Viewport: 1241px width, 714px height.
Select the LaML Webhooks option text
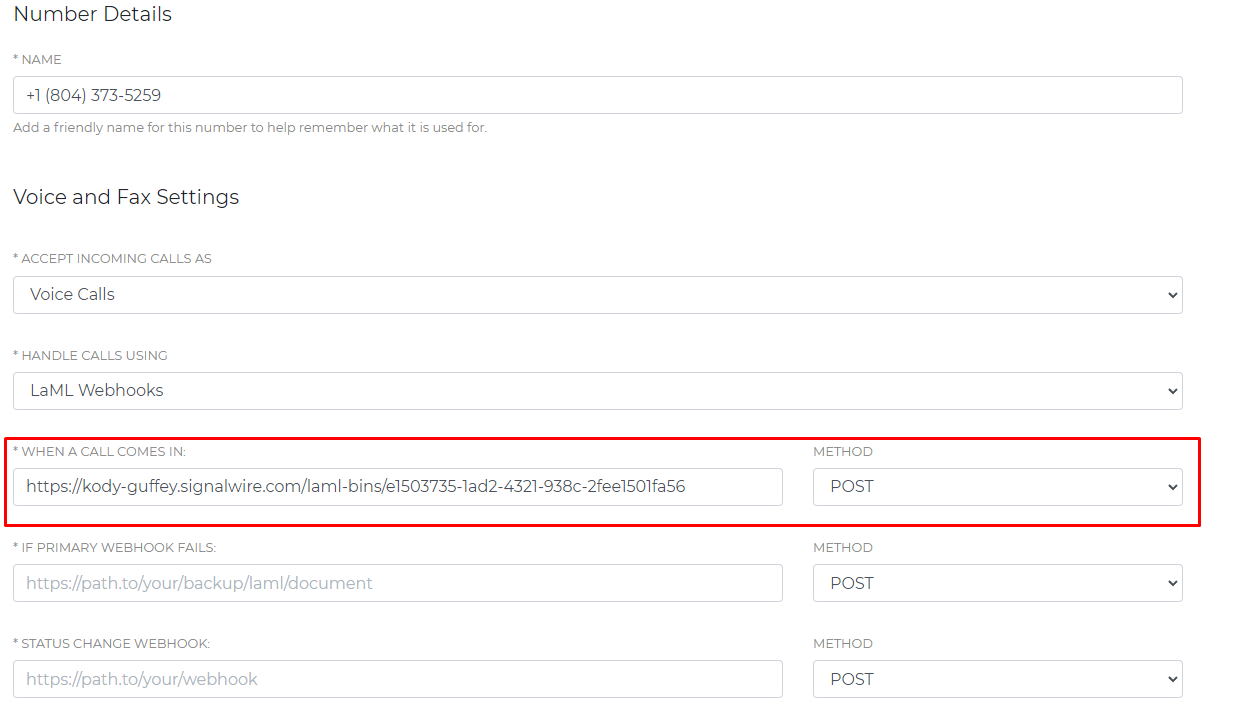tap(94, 390)
